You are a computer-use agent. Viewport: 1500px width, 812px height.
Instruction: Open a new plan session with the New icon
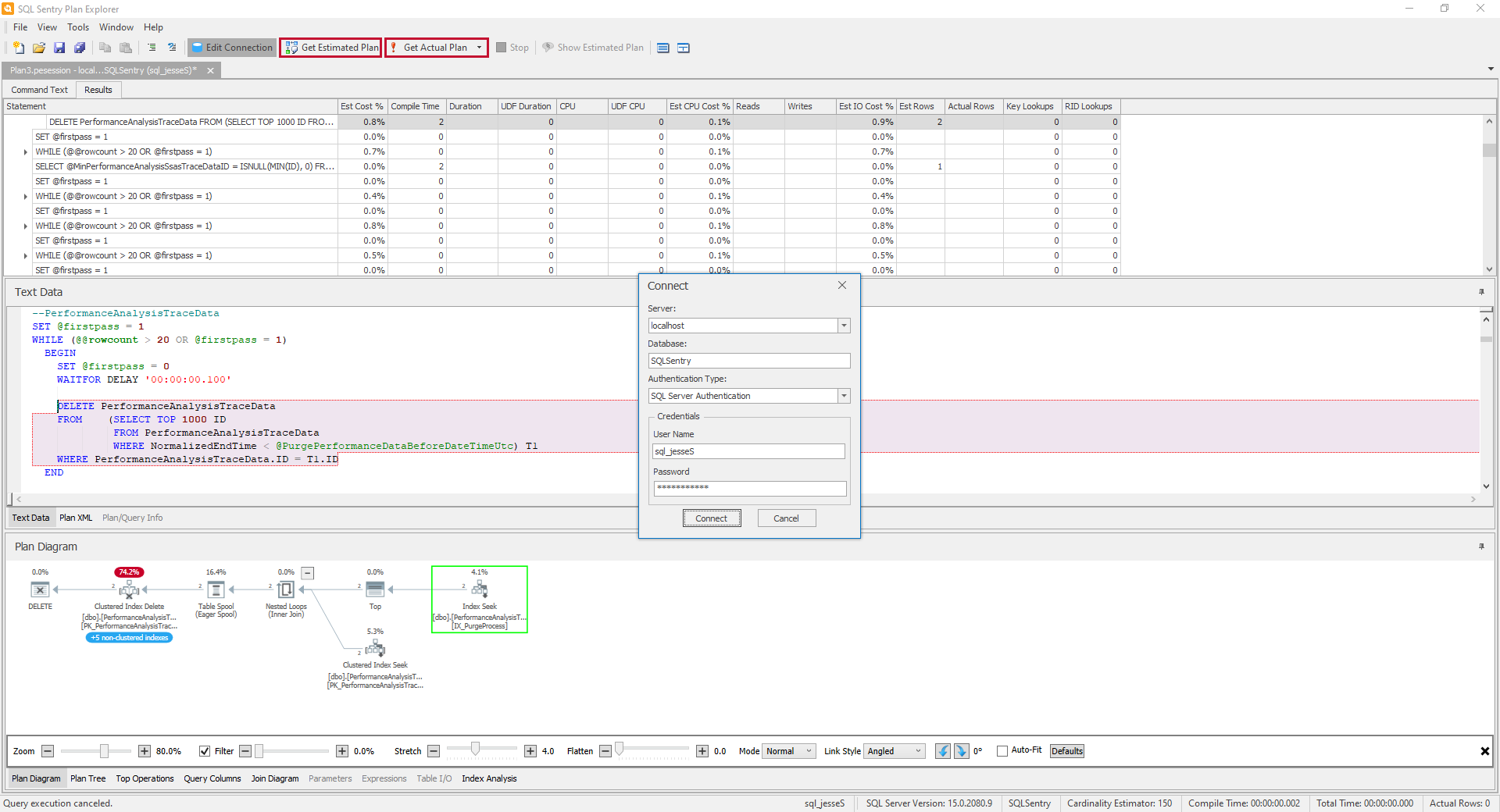[18, 48]
